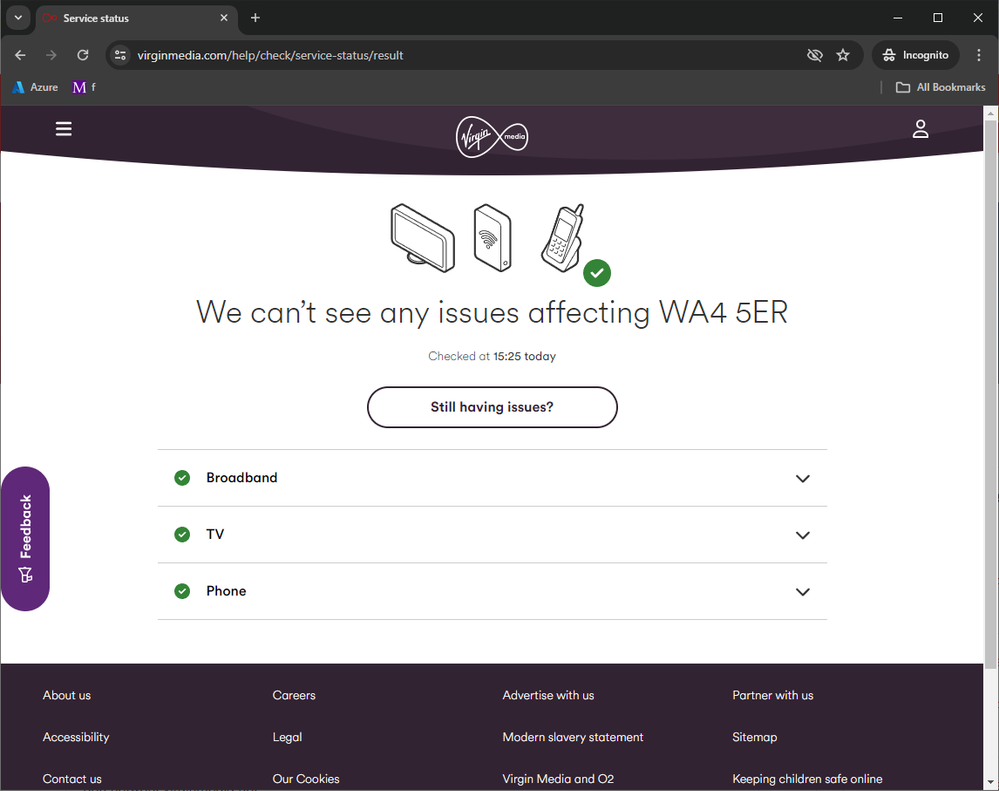Open the site information icon in address bar
Image resolution: width=999 pixels, height=791 pixels.
coord(120,55)
